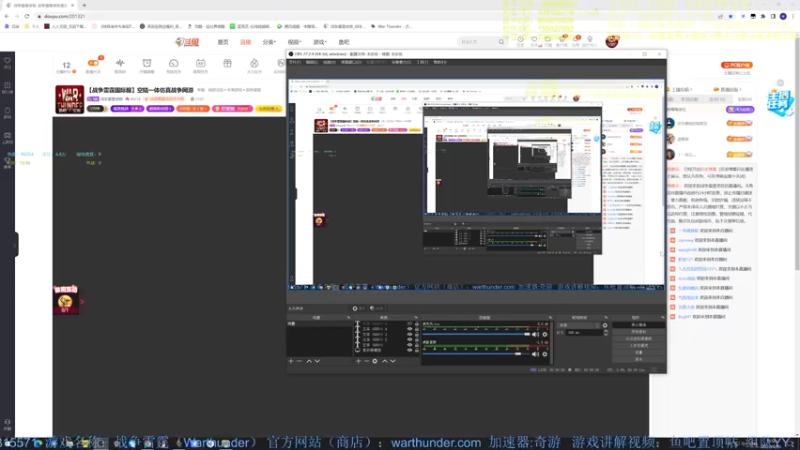Click book icon in Douyu left sidebar
Screen dimensions: 800x450
(7, 85)
